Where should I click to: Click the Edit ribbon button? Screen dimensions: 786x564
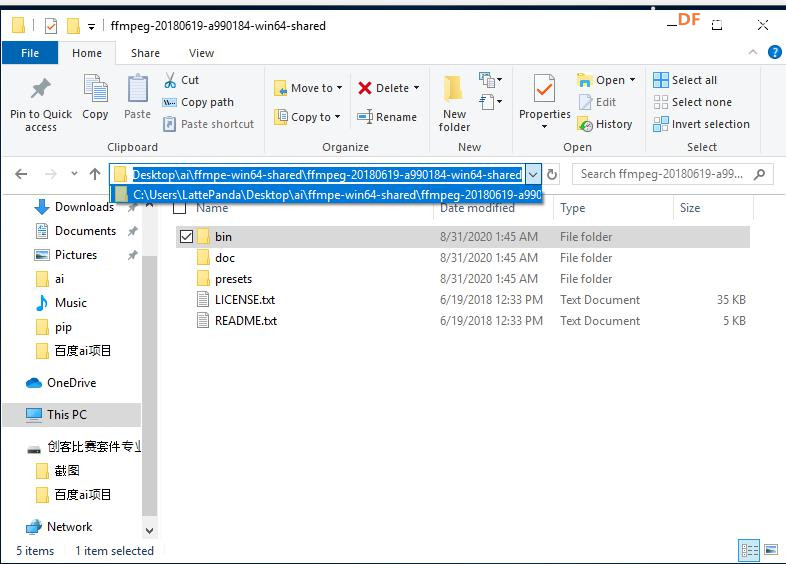point(598,102)
